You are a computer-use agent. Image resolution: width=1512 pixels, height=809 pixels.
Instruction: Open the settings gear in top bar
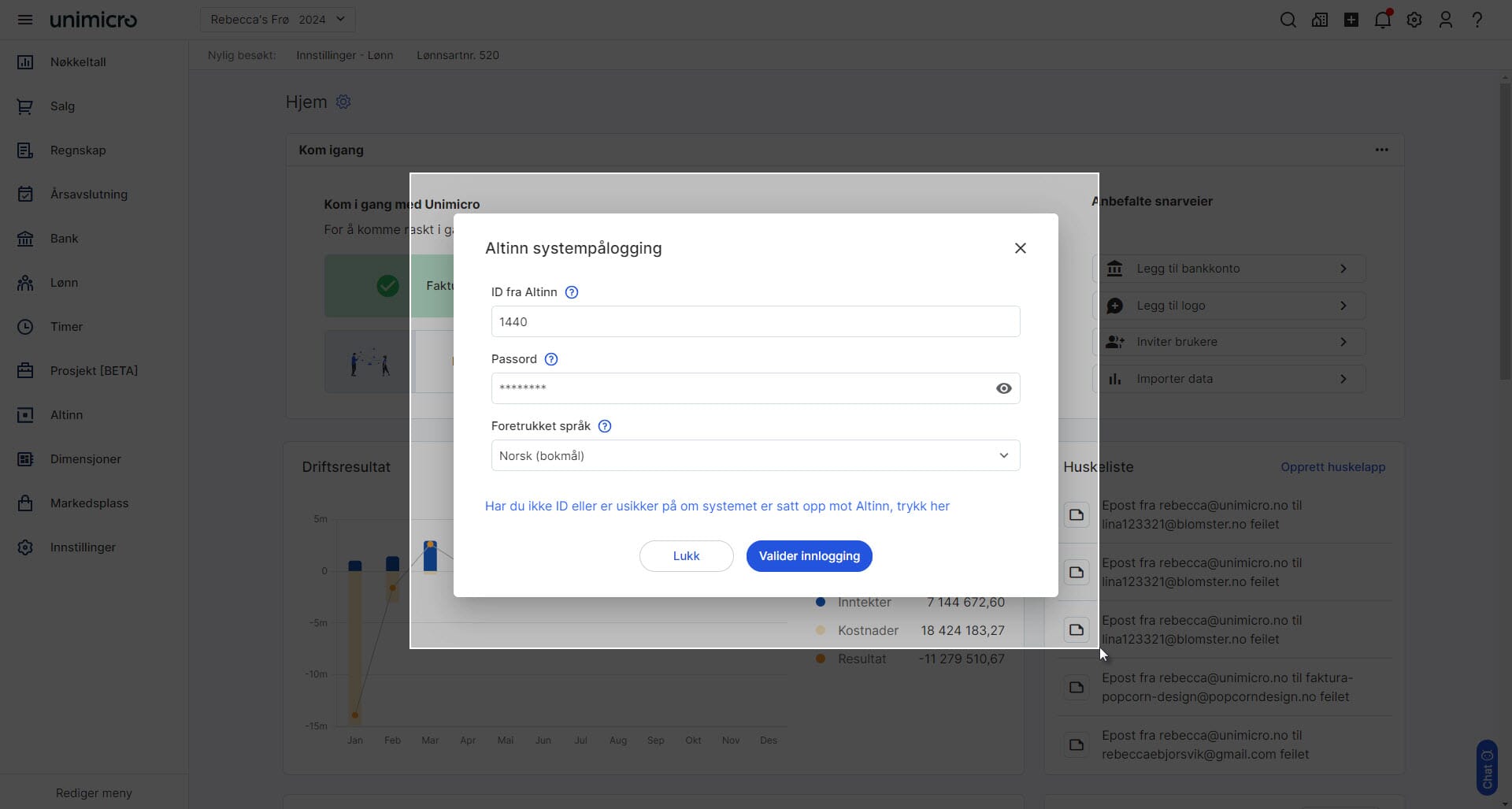1414,20
